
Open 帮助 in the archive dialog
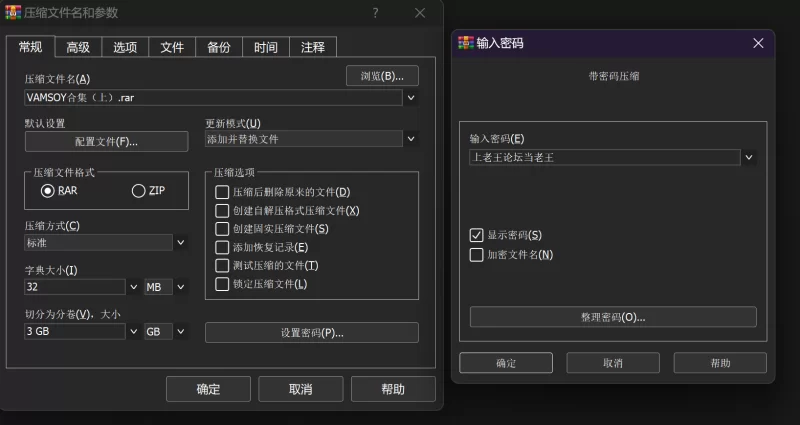pos(393,389)
